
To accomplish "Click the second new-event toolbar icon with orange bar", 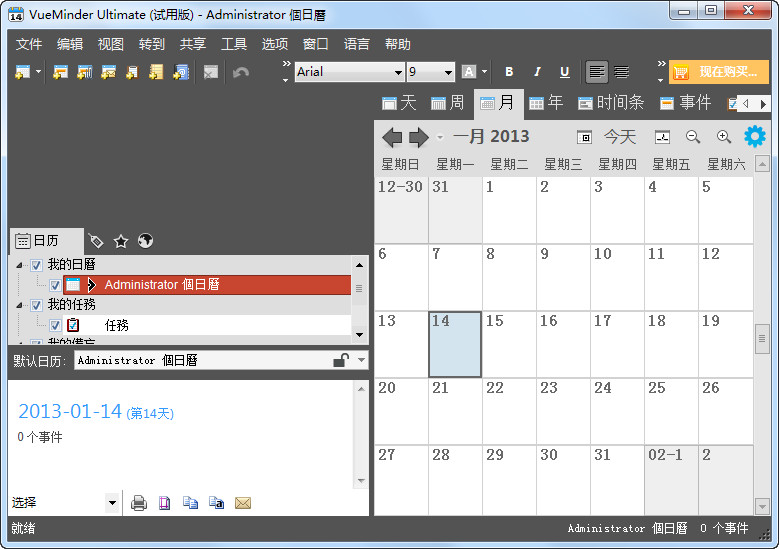I will coord(60,73).
